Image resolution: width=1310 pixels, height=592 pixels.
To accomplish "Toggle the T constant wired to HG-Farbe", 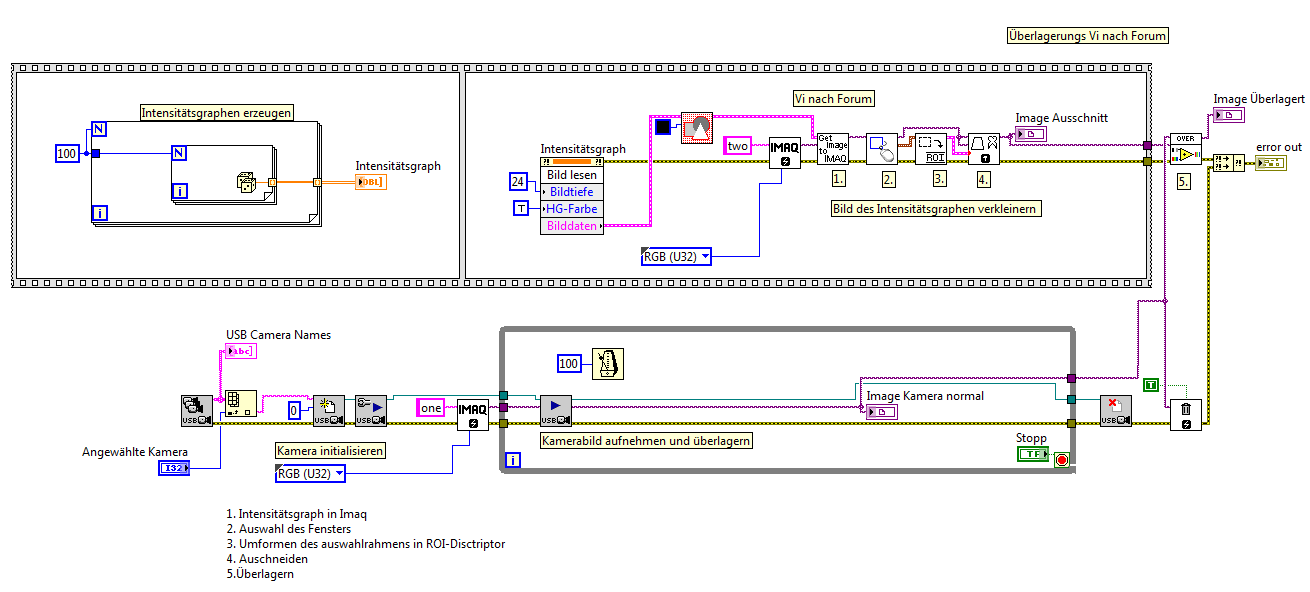I will (x=522, y=208).
